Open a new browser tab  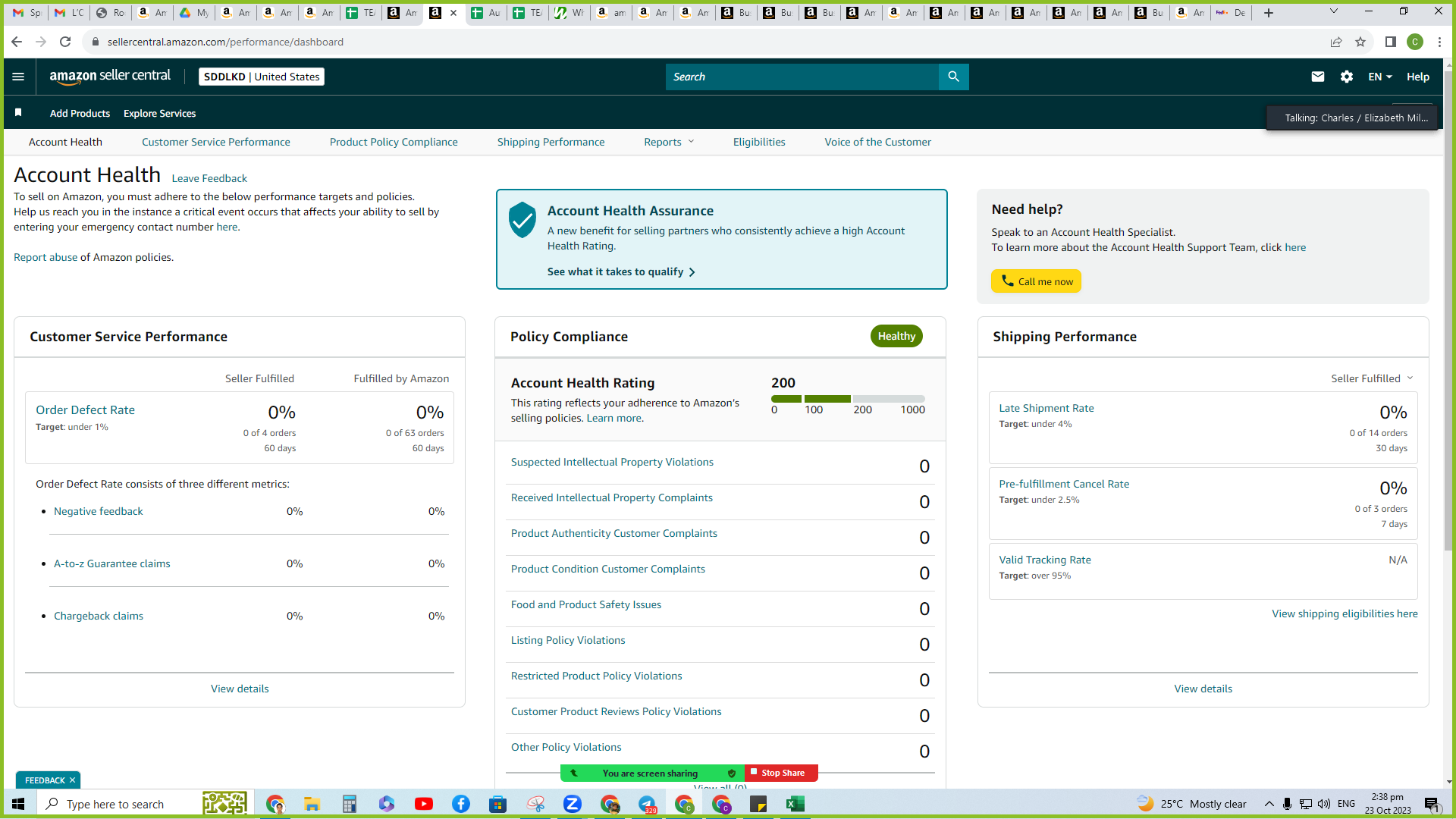[1269, 13]
